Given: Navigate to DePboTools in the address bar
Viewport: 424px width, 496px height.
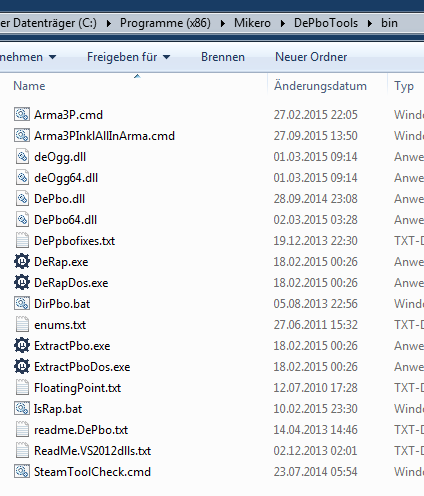Looking at the screenshot, I should point(326,23).
